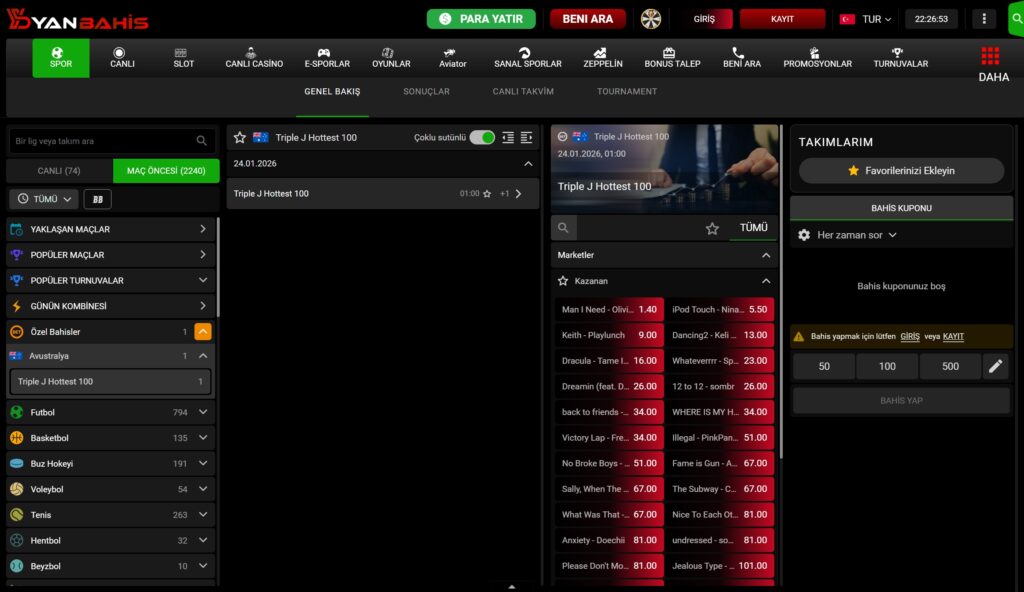Screen dimensions: 1024x592
Task: Open the CANLI TAKVİM tab
Action: click(x=523, y=91)
